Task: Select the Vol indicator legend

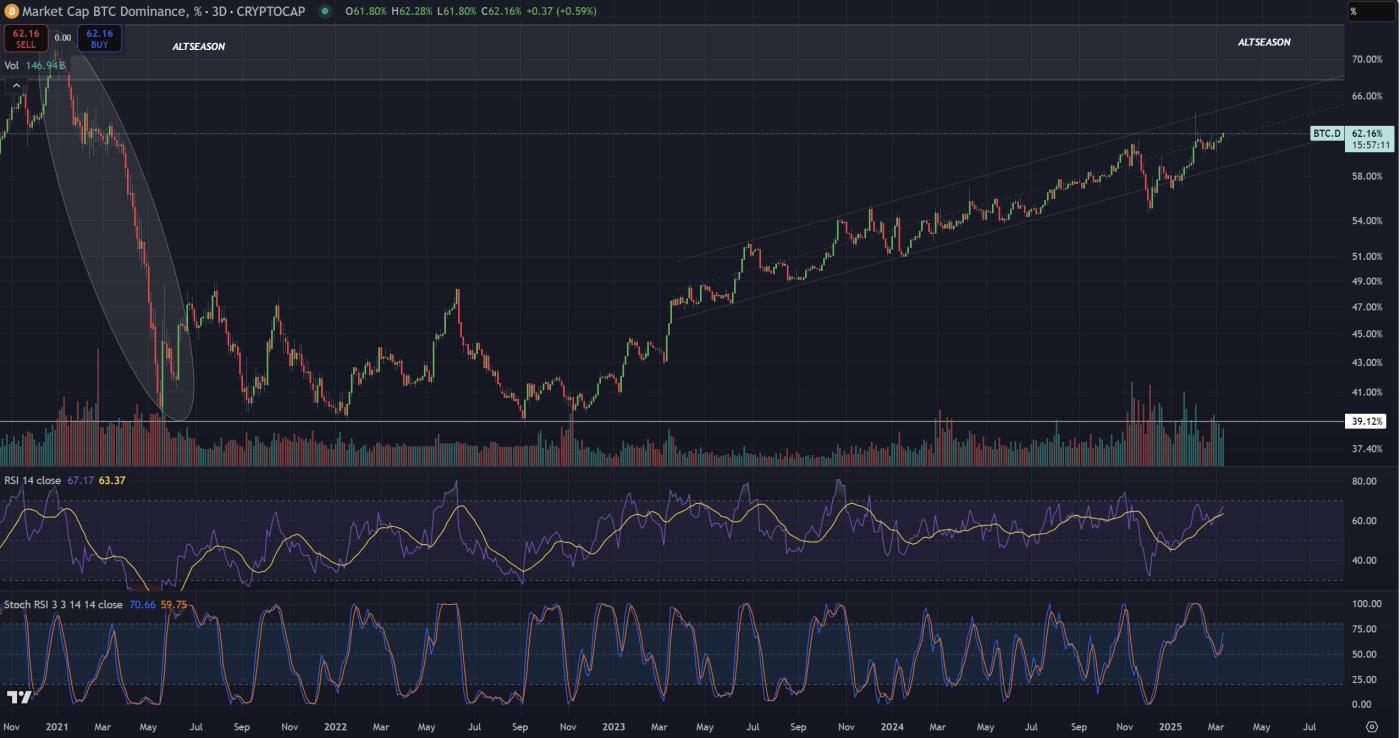Action: point(12,65)
